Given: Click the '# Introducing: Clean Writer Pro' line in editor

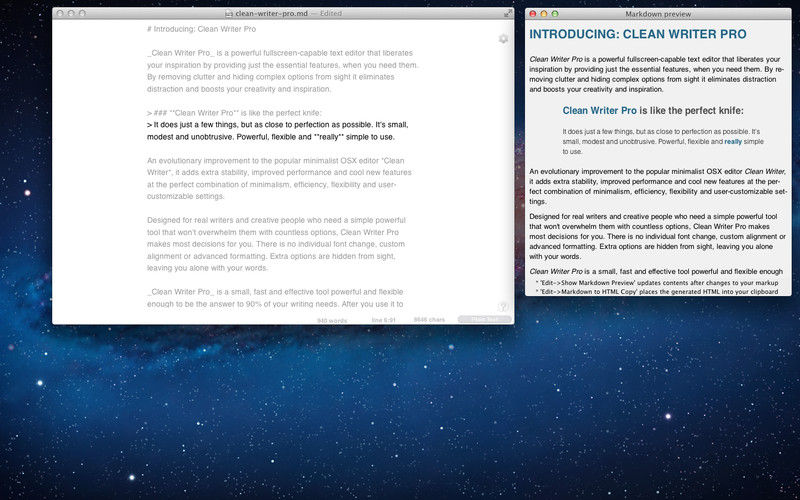Looking at the screenshot, I should pos(202,29).
